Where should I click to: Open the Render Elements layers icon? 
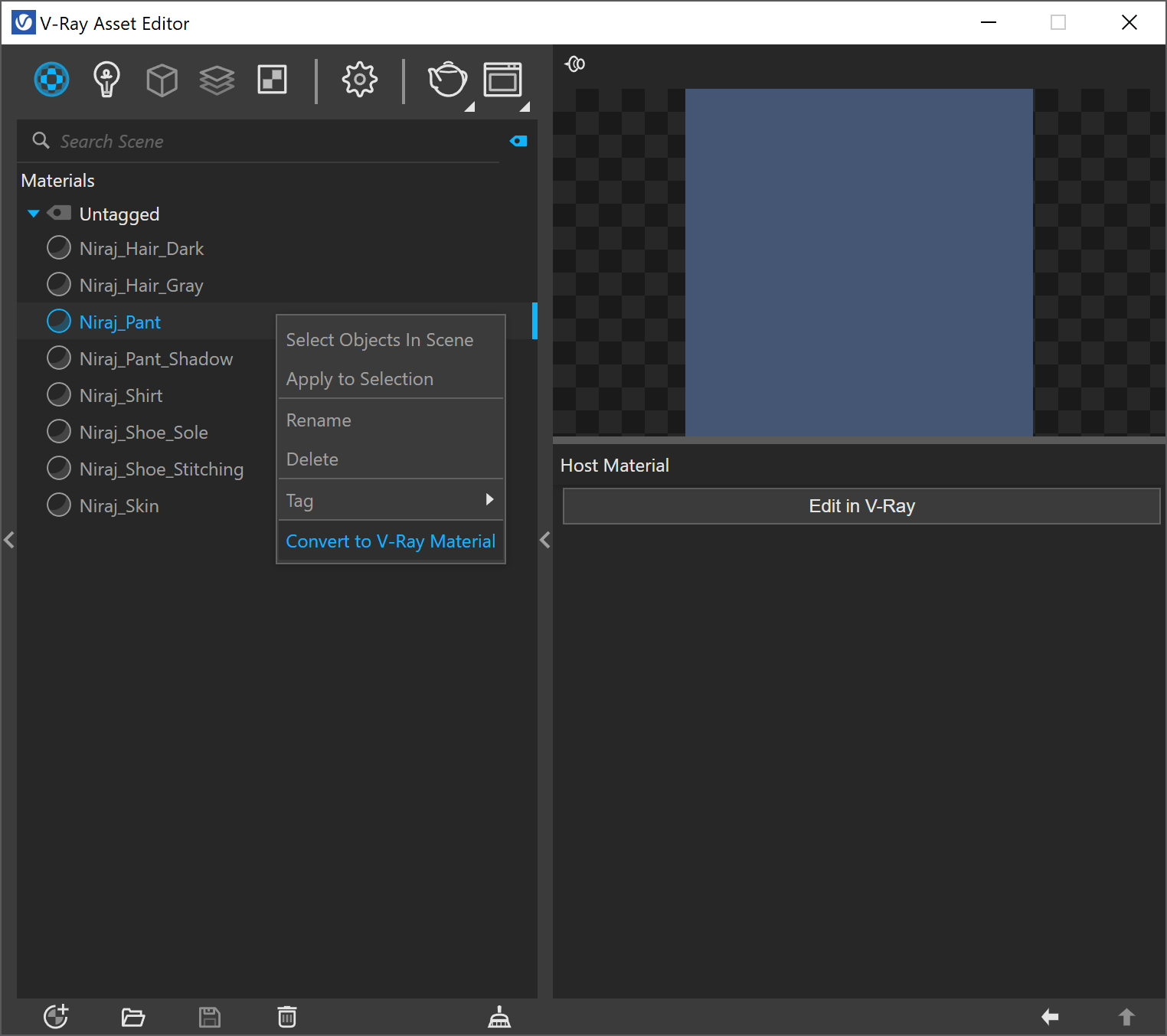click(x=217, y=80)
